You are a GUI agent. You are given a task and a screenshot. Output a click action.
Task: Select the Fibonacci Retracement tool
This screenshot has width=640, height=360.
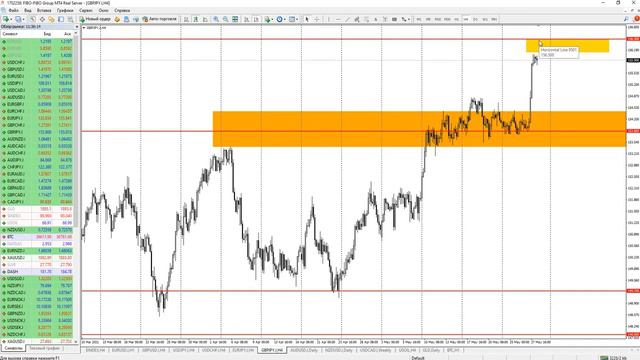pos(366,19)
